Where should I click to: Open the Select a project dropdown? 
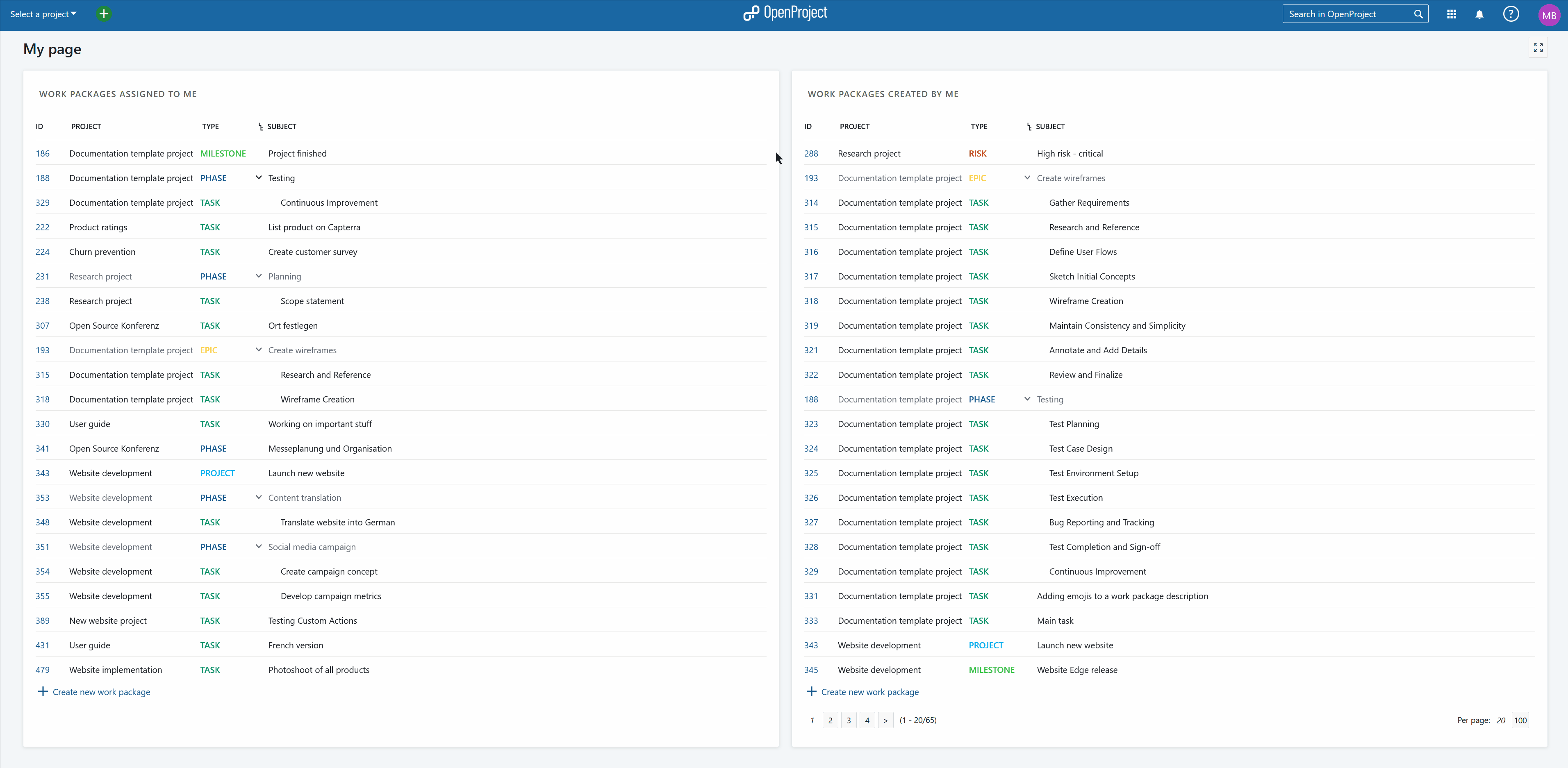click(43, 14)
